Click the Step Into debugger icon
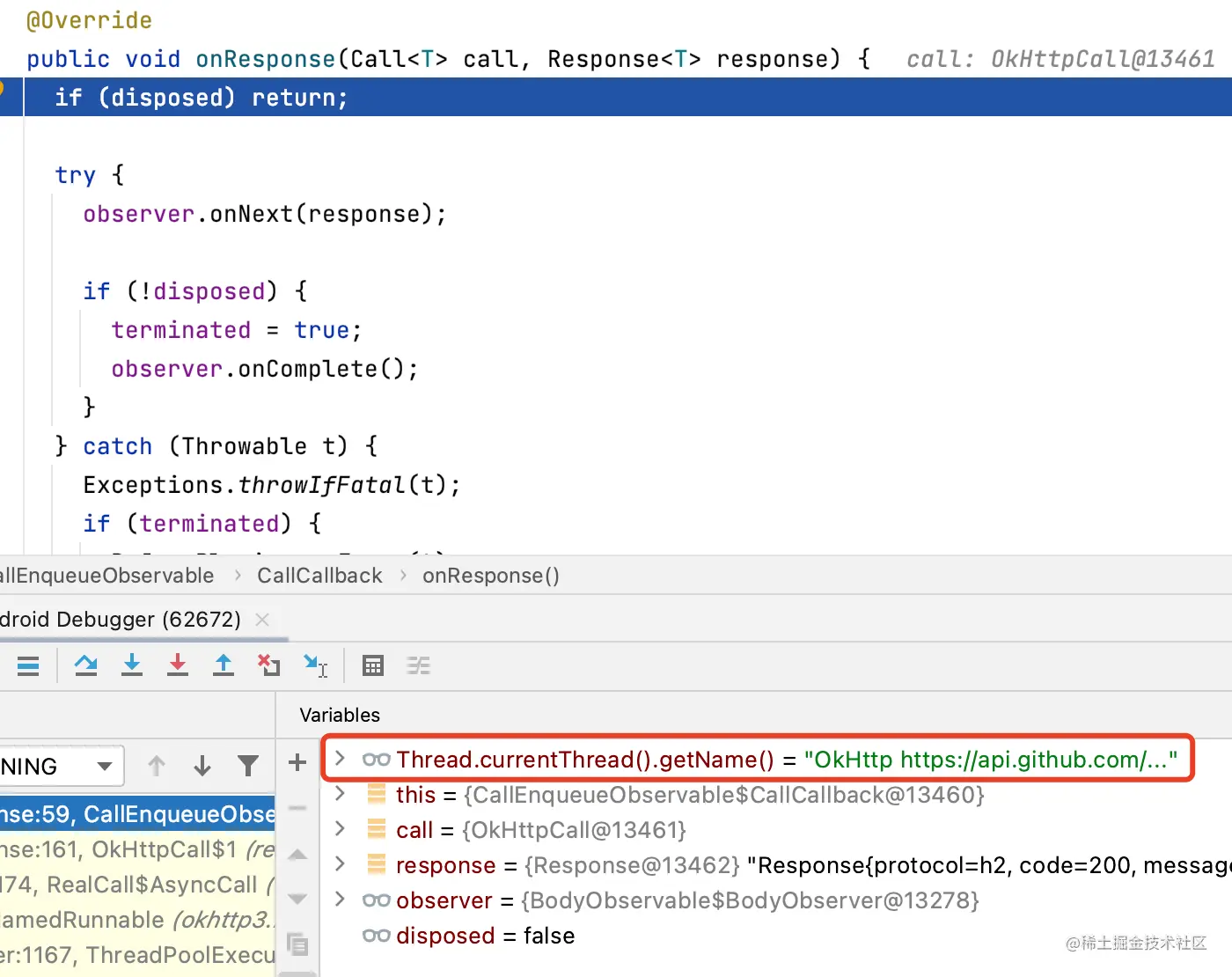1232x977 pixels. [132, 665]
